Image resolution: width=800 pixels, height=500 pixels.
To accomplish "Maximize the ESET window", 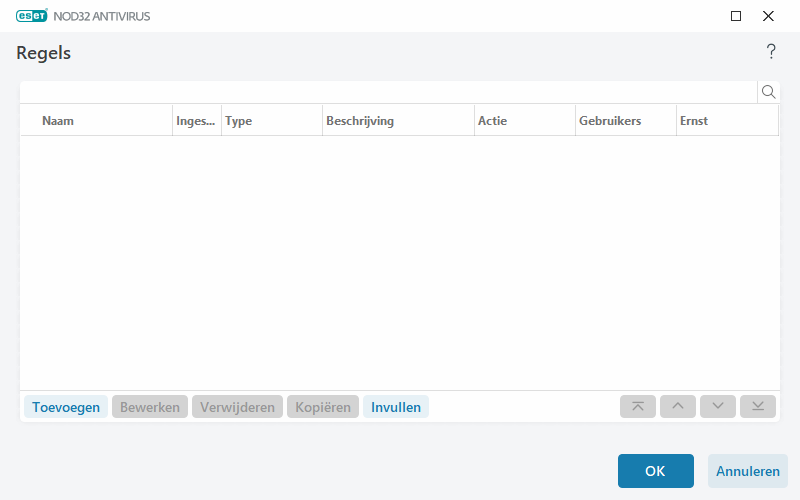I will click(x=736, y=16).
